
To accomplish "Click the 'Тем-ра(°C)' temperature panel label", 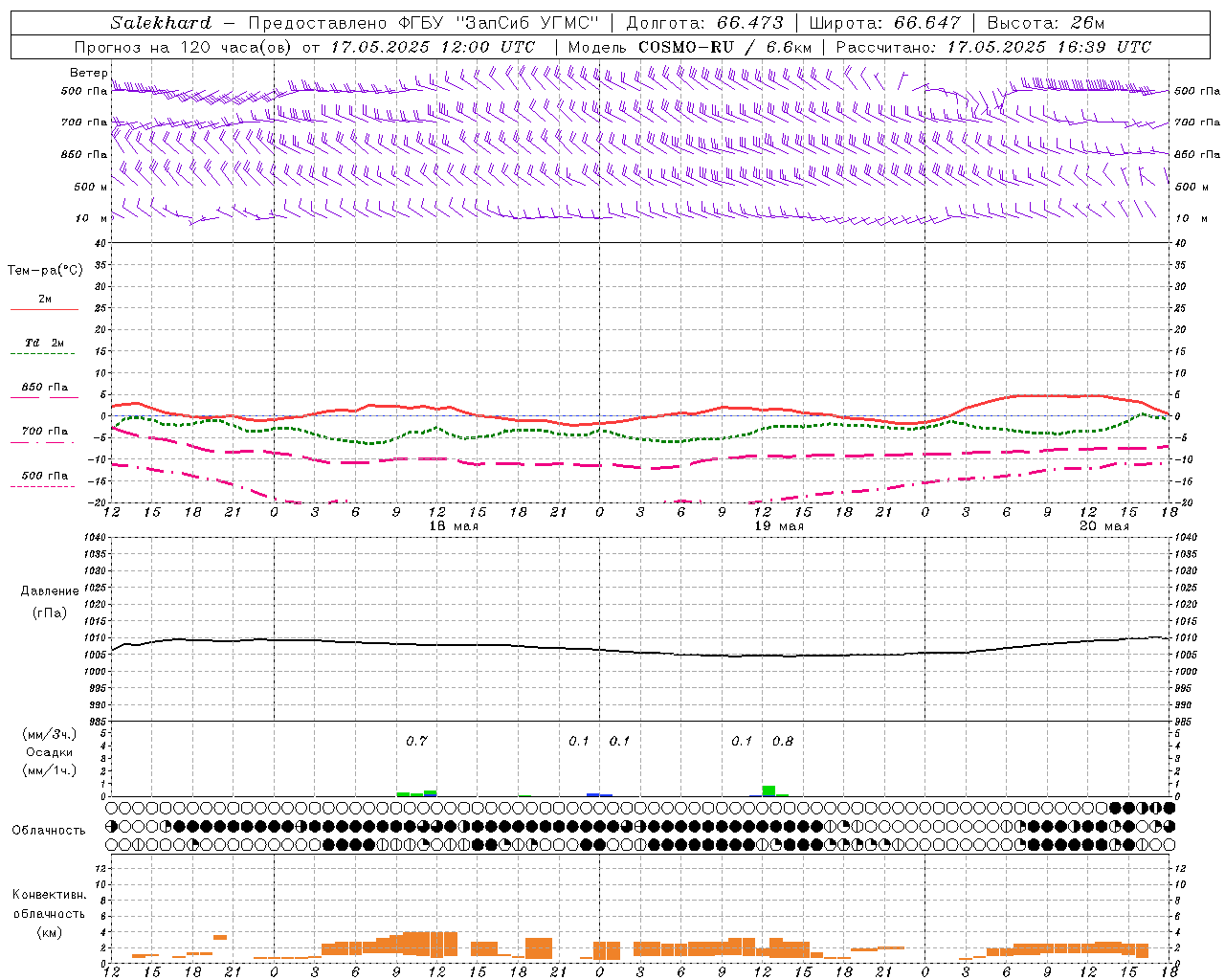I will [45, 271].
